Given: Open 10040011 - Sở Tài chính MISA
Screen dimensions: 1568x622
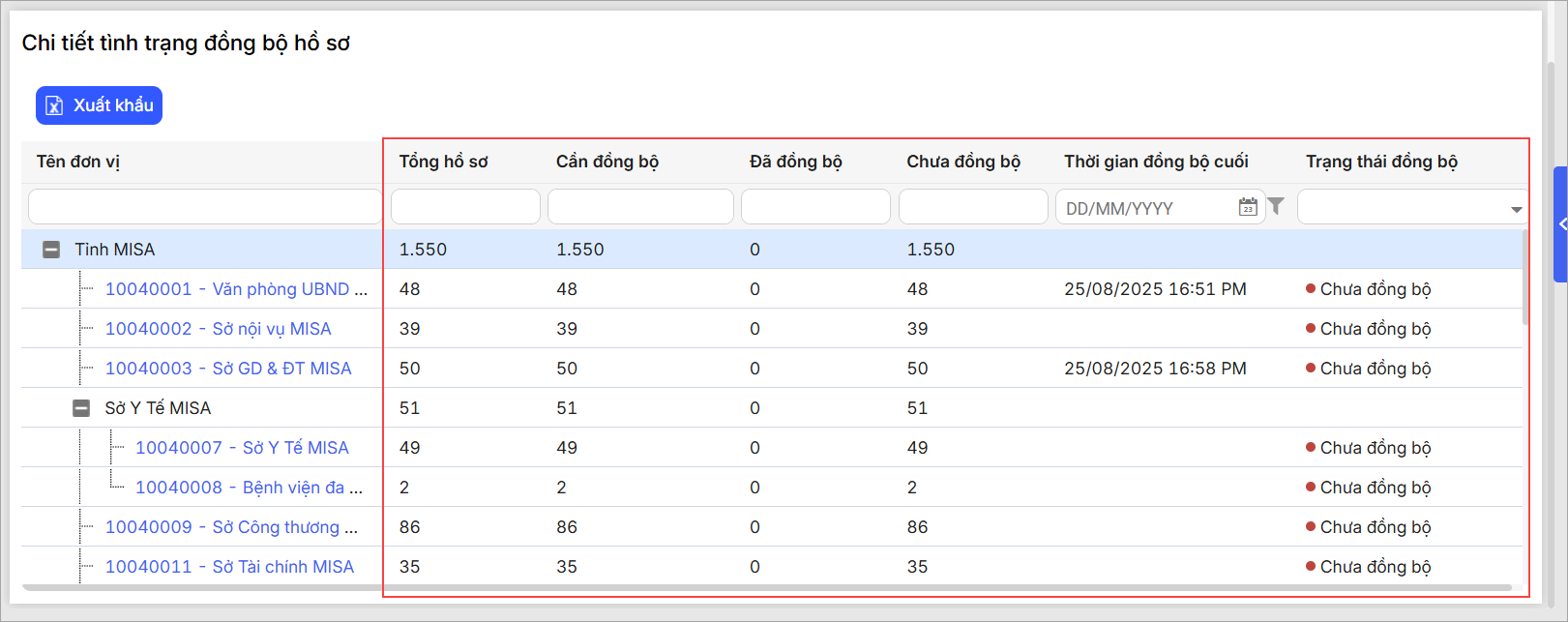Looking at the screenshot, I should (x=229, y=567).
